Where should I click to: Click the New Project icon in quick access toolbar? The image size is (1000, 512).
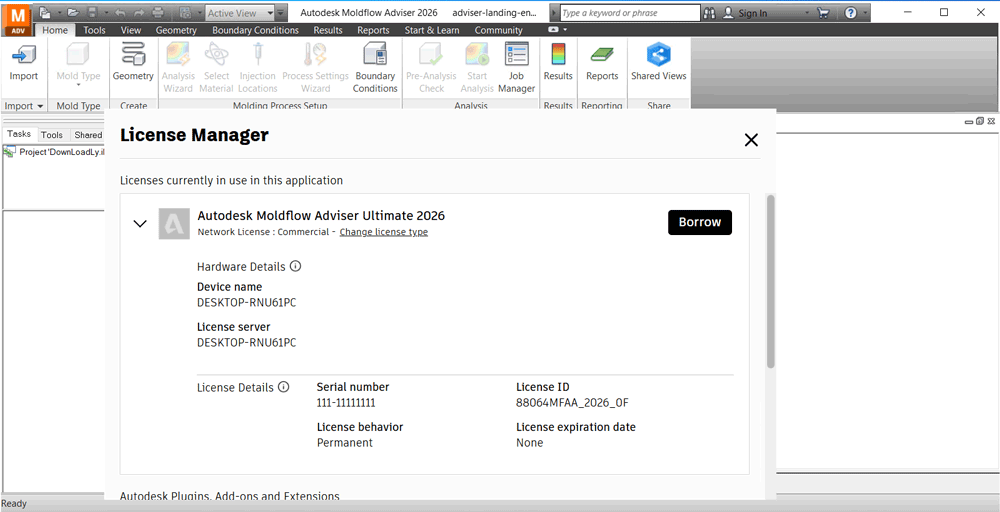pyautogui.click(x=45, y=12)
